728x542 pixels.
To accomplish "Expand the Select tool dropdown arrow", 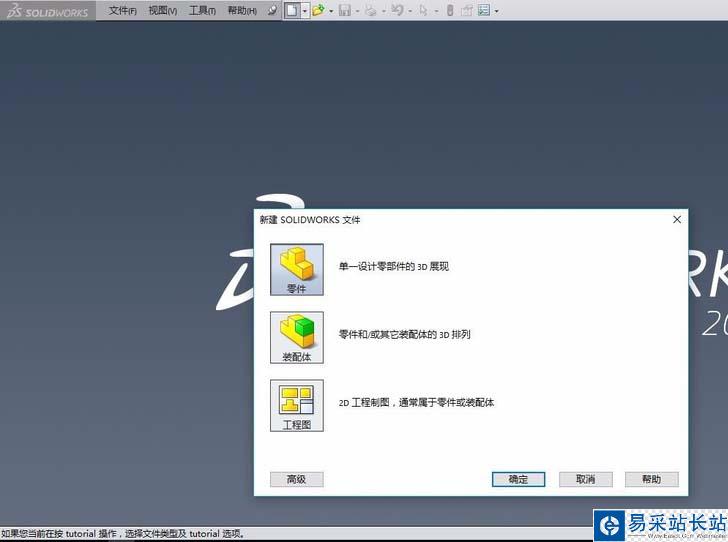I will click(x=436, y=11).
